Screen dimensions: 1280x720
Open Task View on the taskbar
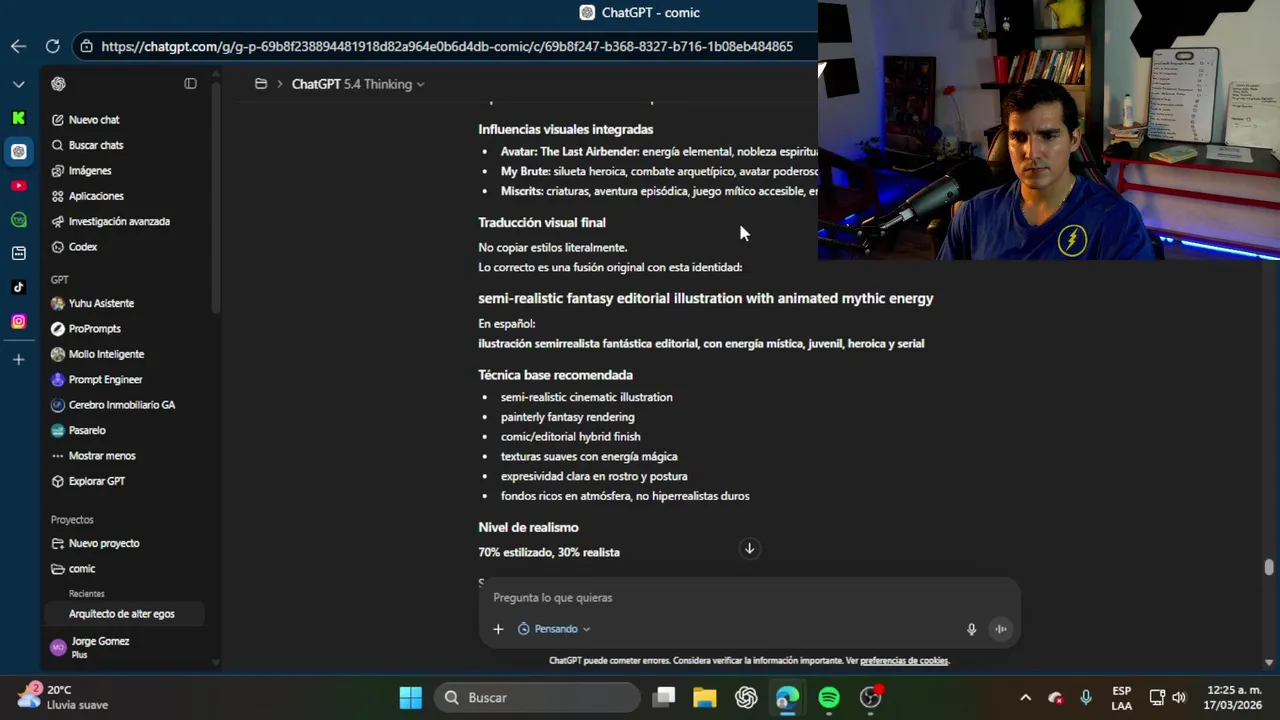point(664,698)
